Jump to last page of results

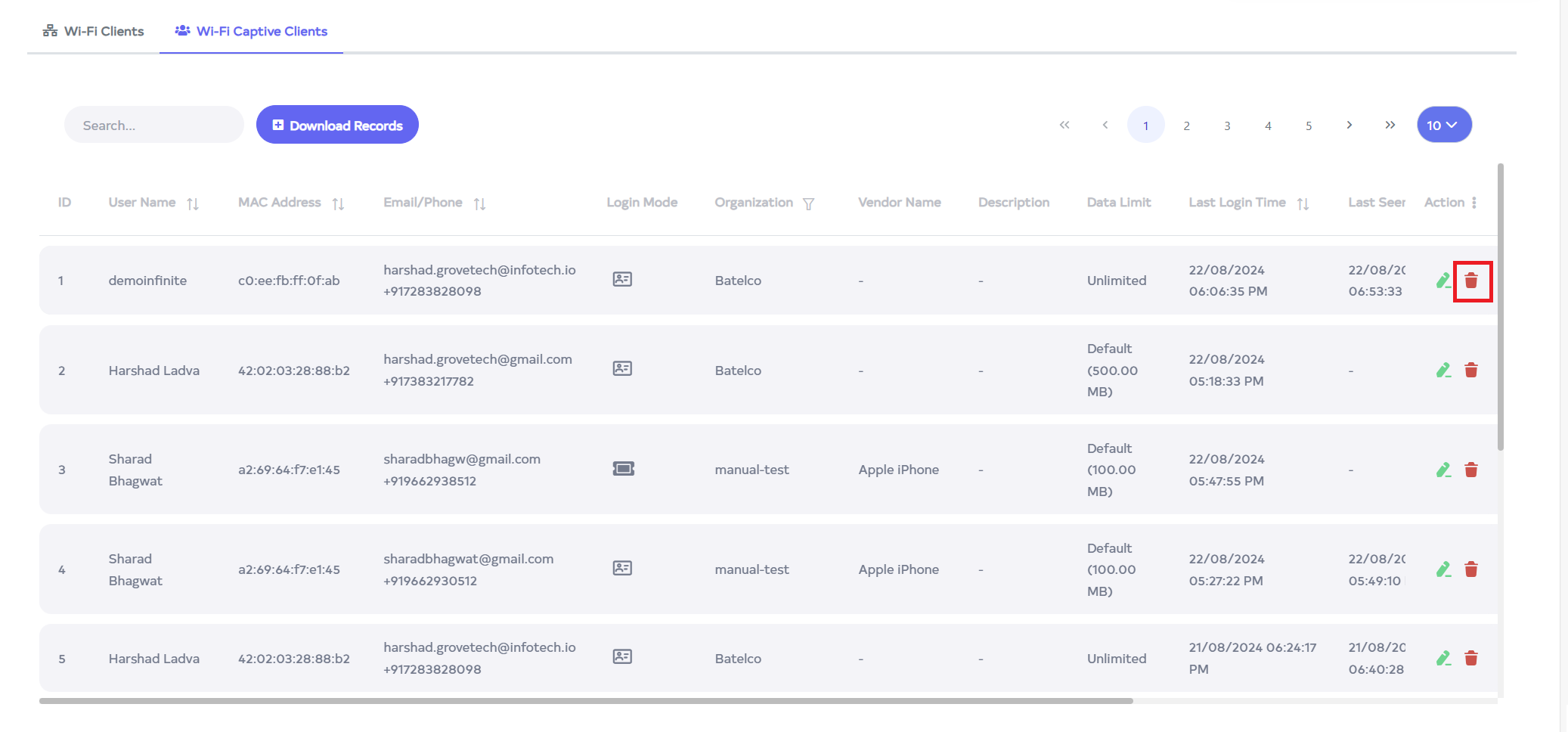click(x=1390, y=126)
